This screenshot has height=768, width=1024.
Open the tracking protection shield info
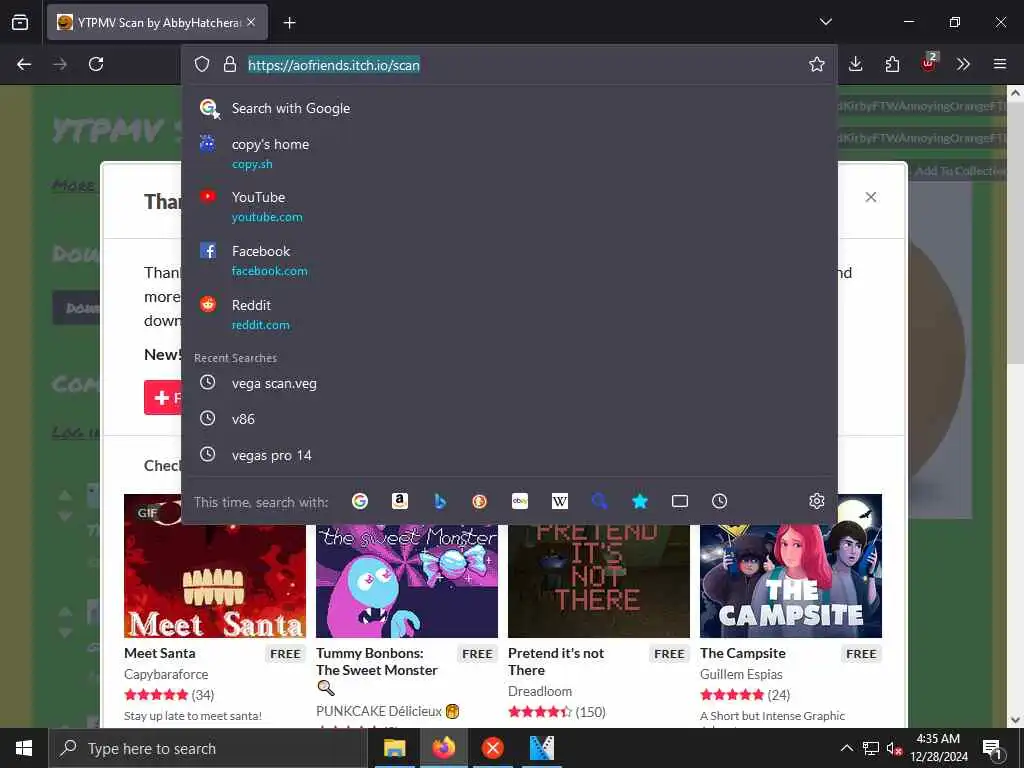[202, 64]
